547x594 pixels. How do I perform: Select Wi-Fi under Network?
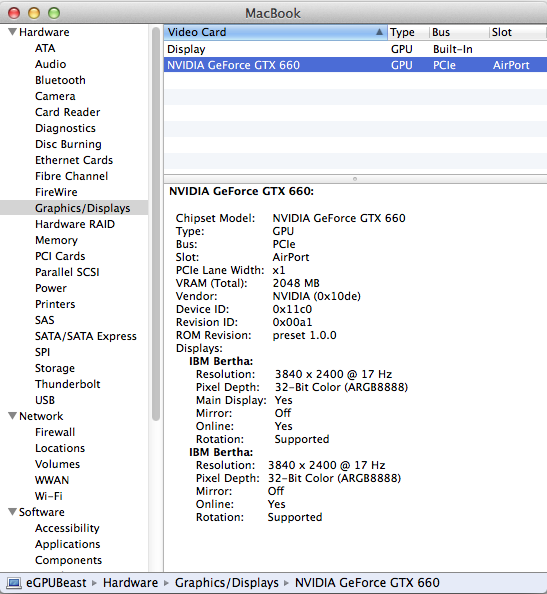(48, 496)
